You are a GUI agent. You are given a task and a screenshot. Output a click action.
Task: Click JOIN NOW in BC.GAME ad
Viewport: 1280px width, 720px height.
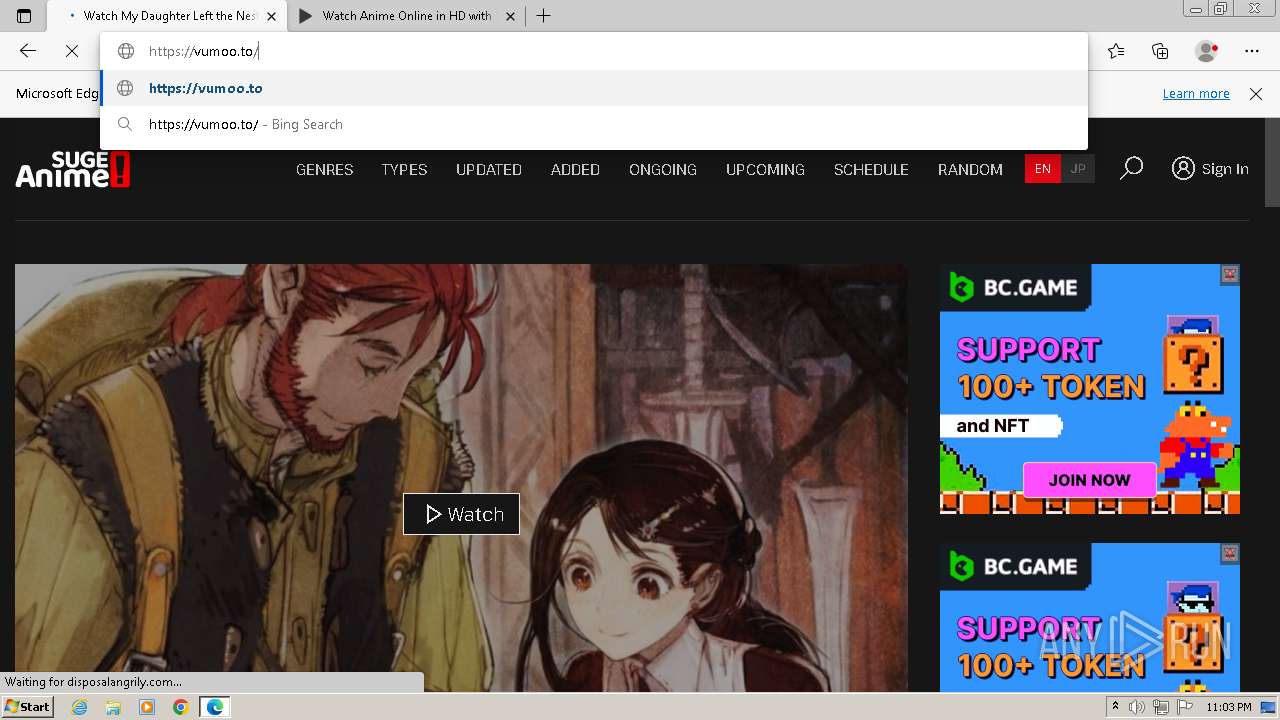coord(1089,480)
